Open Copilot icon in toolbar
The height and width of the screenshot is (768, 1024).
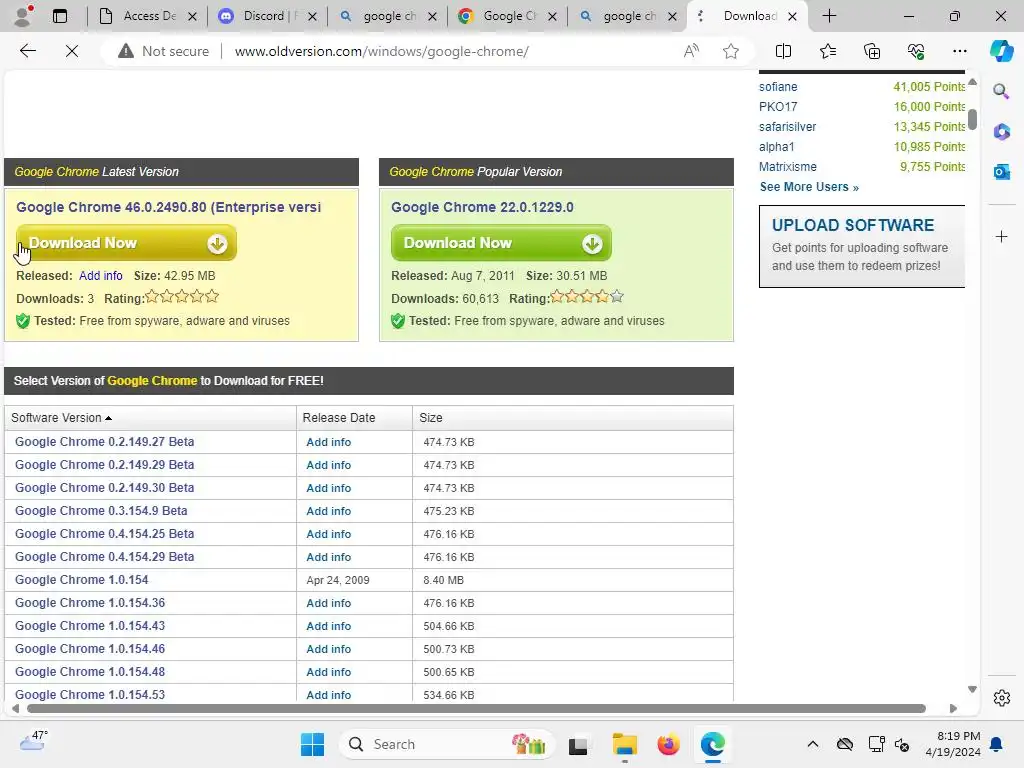tap(1001, 51)
